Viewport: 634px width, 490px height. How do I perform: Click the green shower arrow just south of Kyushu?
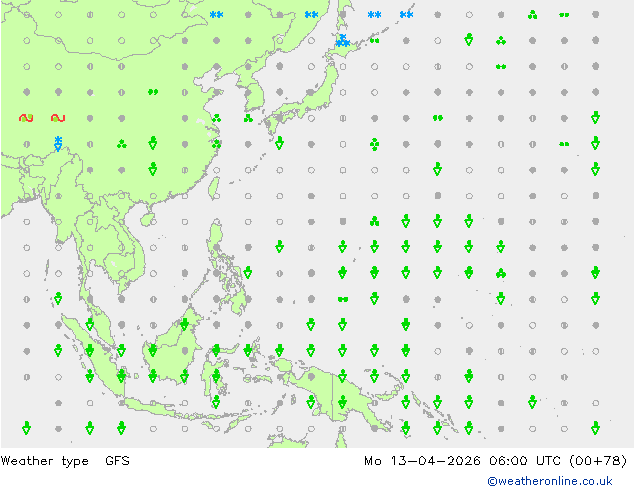pyautogui.click(x=279, y=143)
